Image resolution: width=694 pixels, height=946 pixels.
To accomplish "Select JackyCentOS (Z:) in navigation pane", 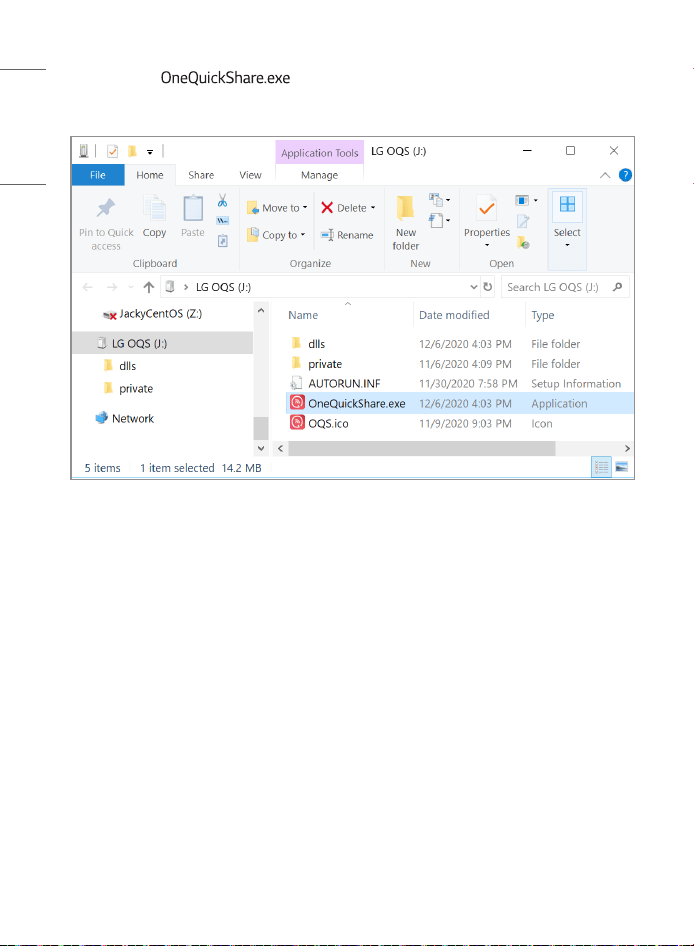I will (153, 314).
